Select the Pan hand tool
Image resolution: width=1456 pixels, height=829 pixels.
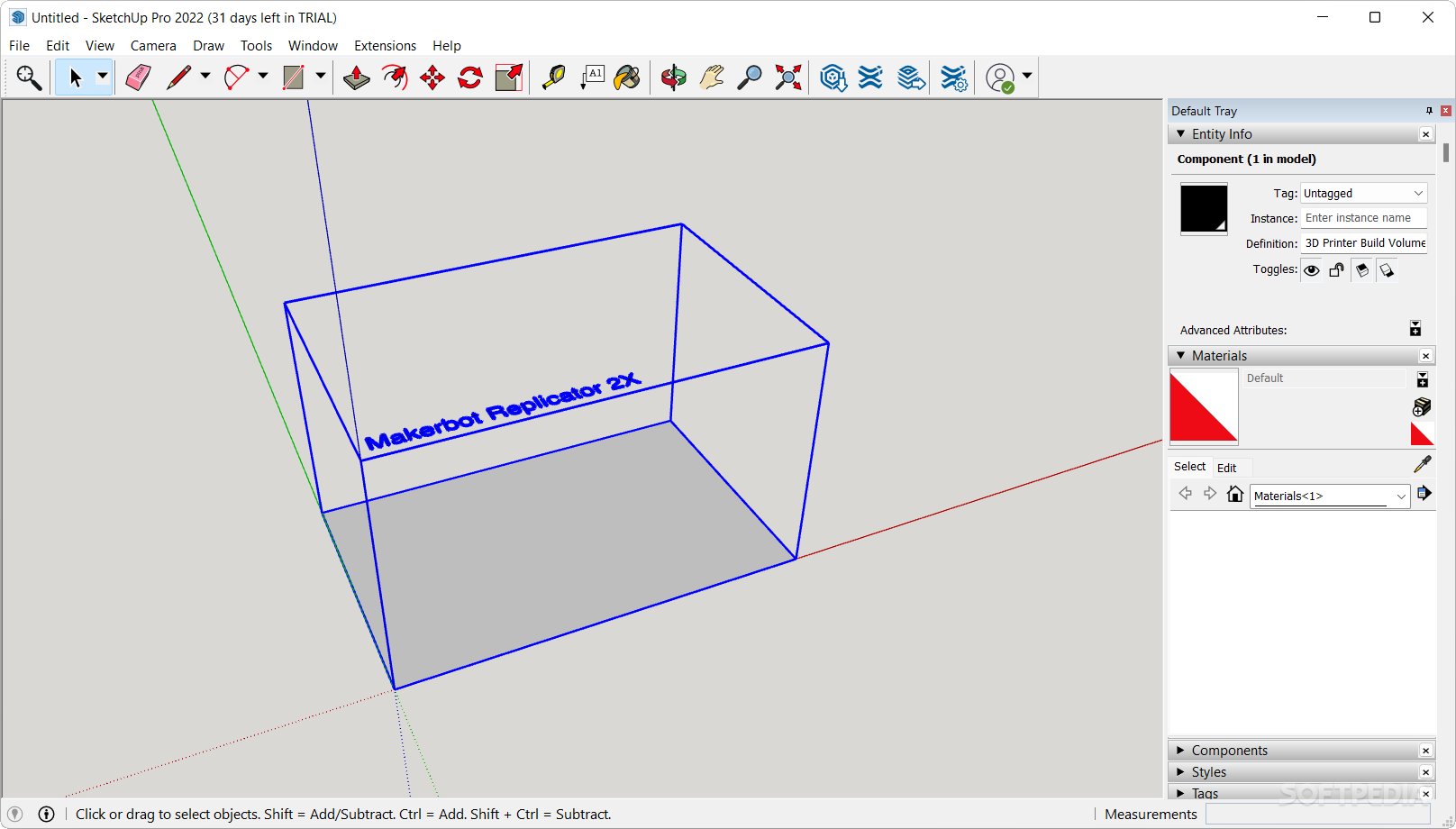point(712,78)
